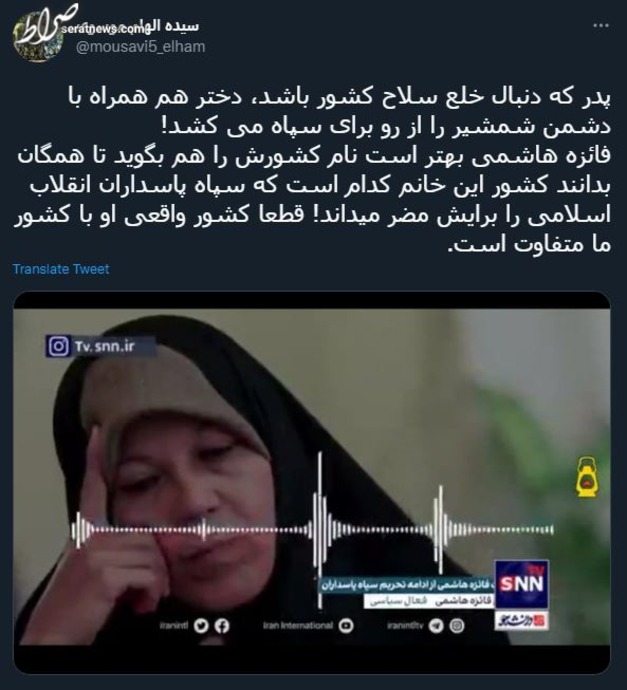Click the Iran International text in the video
Viewport: 627px width, 690px height.
pyautogui.click(x=298, y=625)
